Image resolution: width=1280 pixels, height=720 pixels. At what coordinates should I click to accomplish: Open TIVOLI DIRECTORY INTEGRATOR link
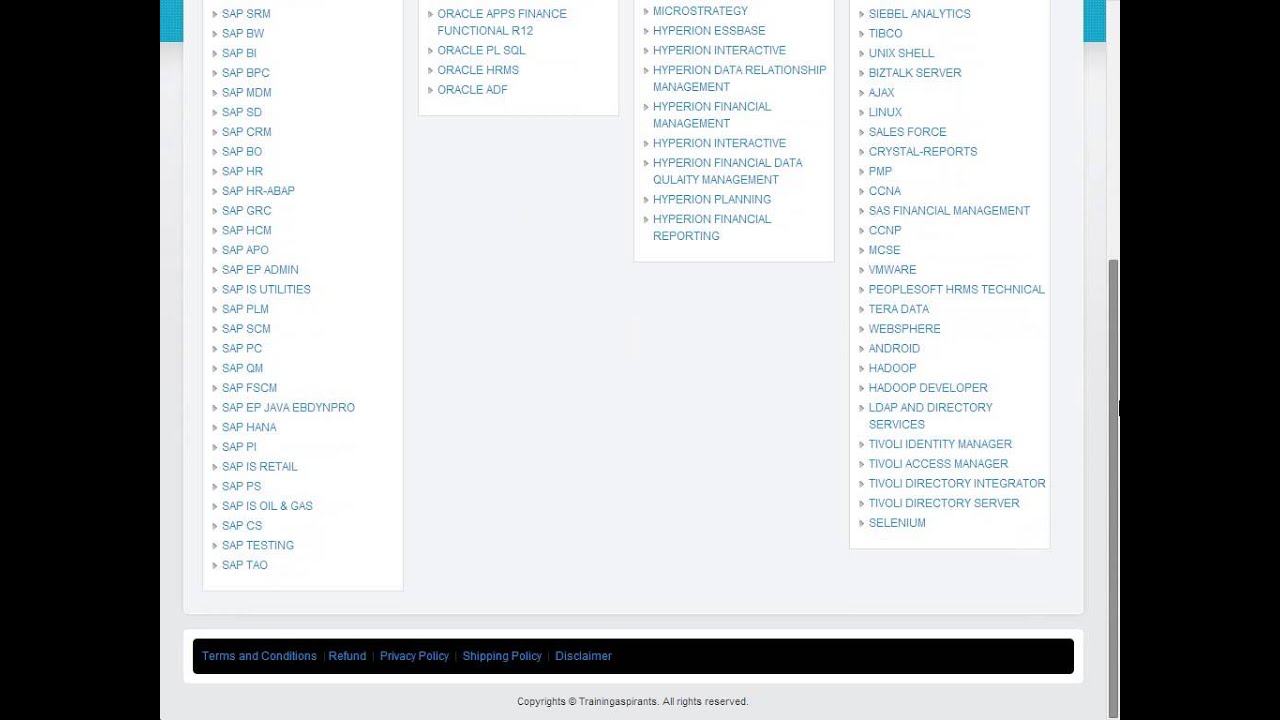pyautogui.click(x=957, y=484)
